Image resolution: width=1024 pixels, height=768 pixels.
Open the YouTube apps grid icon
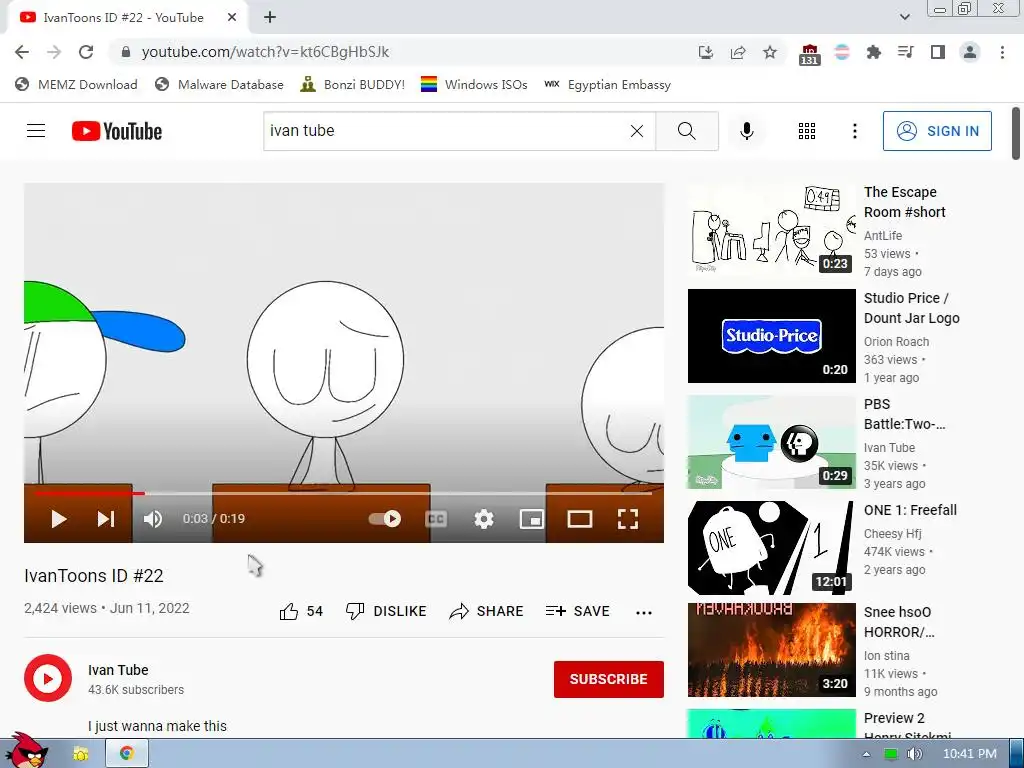[x=807, y=131]
